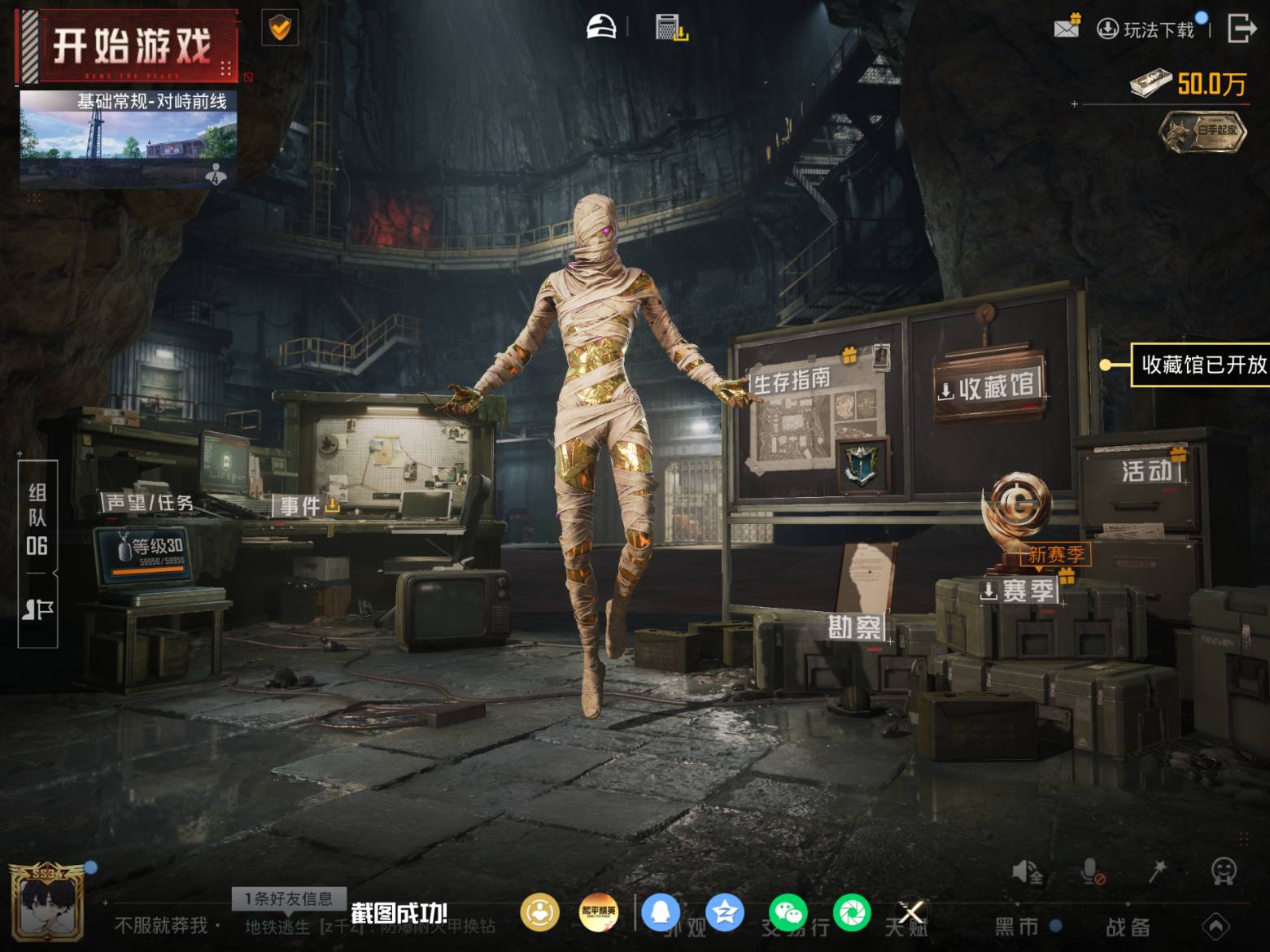Open the 声望/任务 reputation tasks label

(150, 503)
